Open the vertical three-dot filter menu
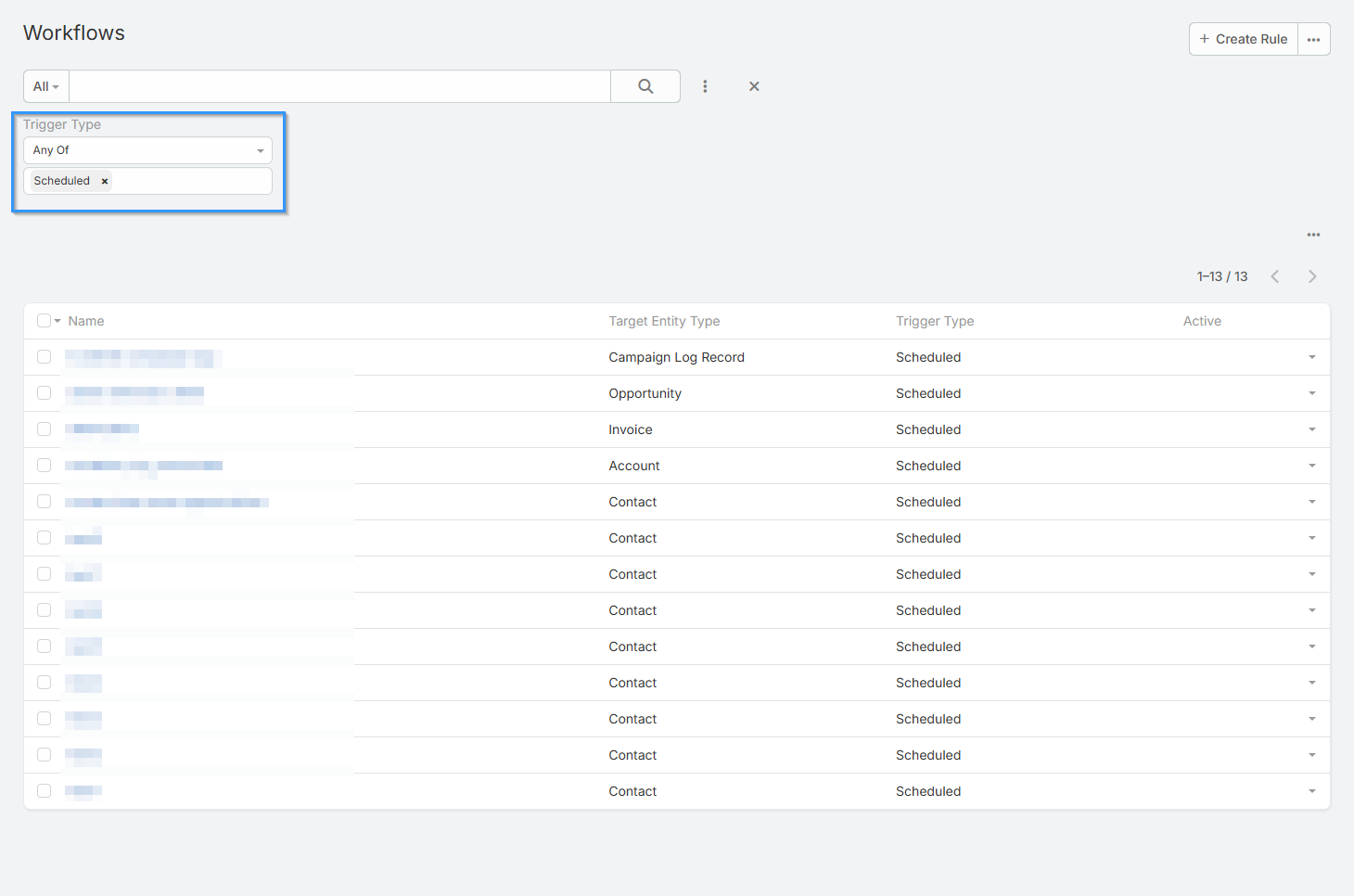Viewport: 1354px width, 896px height. [x=705, y=86]
